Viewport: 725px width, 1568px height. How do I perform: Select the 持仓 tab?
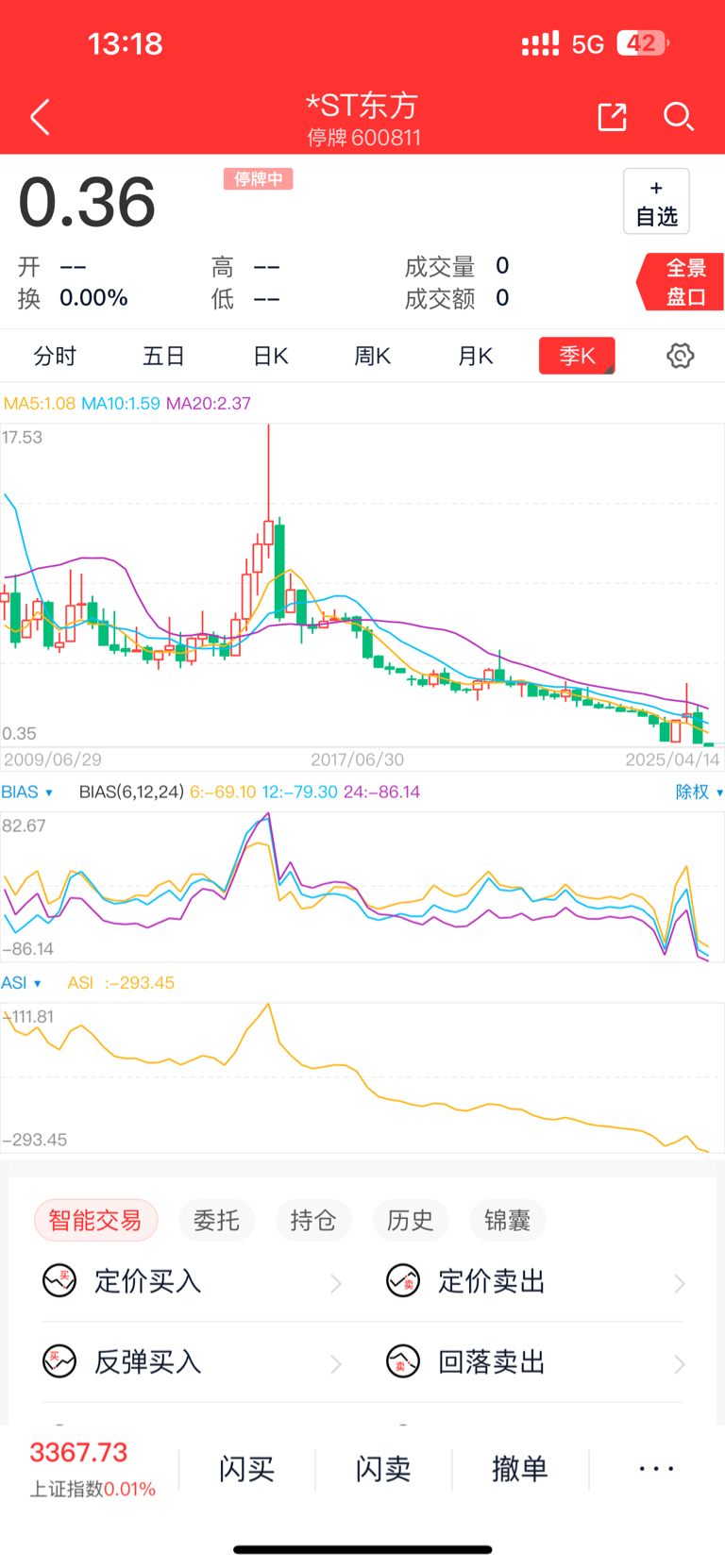pos(313,1220)
